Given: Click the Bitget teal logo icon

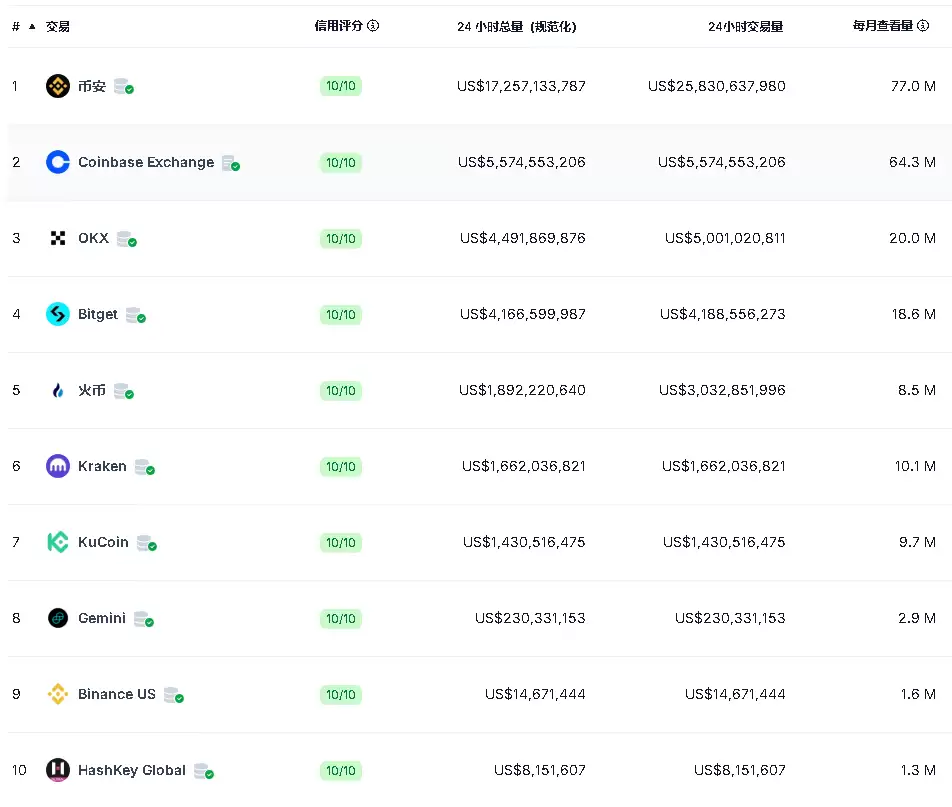Looking at the screenshot, I should [x=58, y=314].
